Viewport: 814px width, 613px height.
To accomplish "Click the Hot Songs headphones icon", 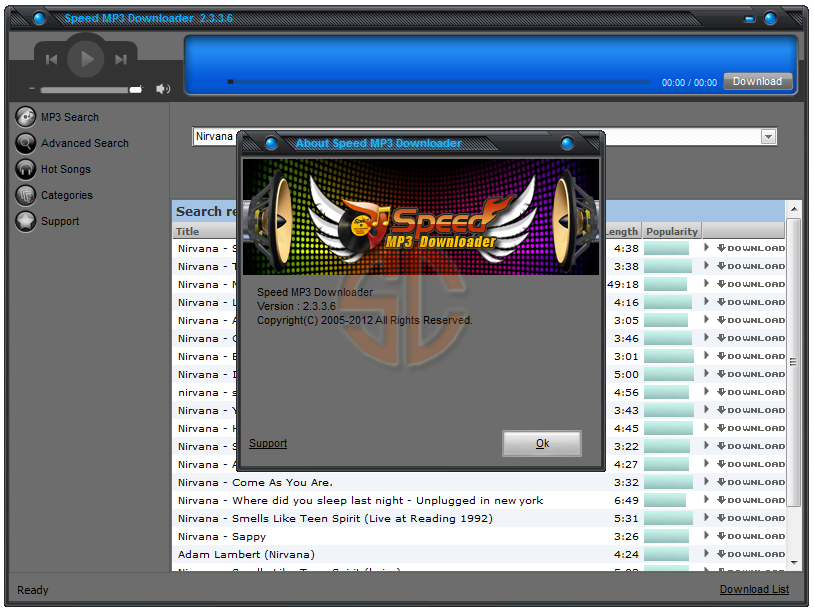I will coord(25,169).
